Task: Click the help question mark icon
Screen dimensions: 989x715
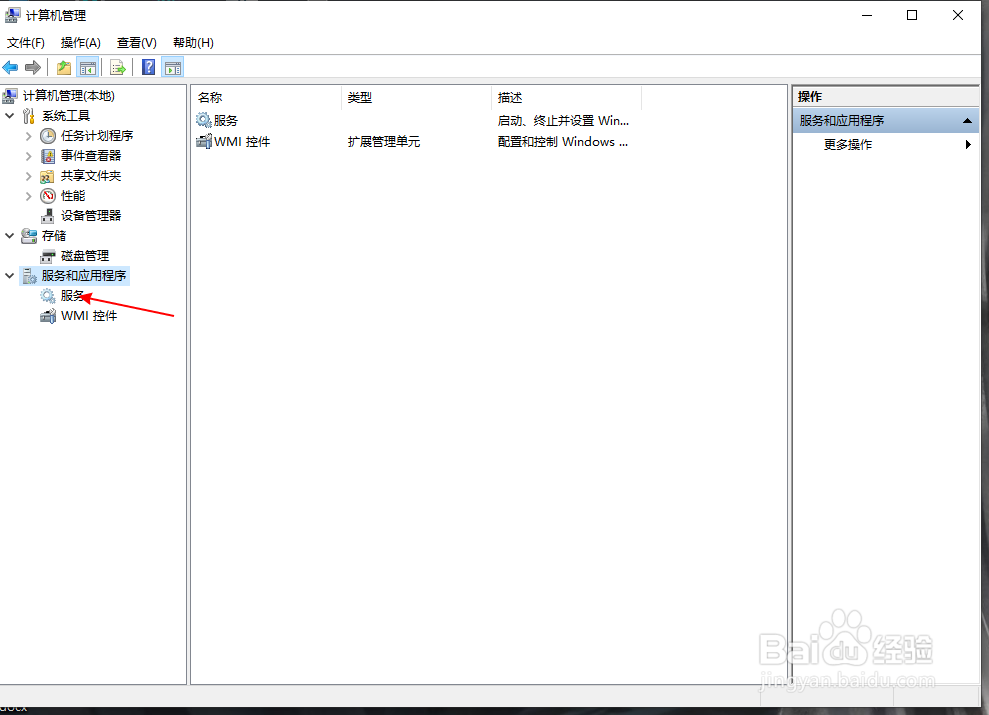Action: [x=147, y=67]
